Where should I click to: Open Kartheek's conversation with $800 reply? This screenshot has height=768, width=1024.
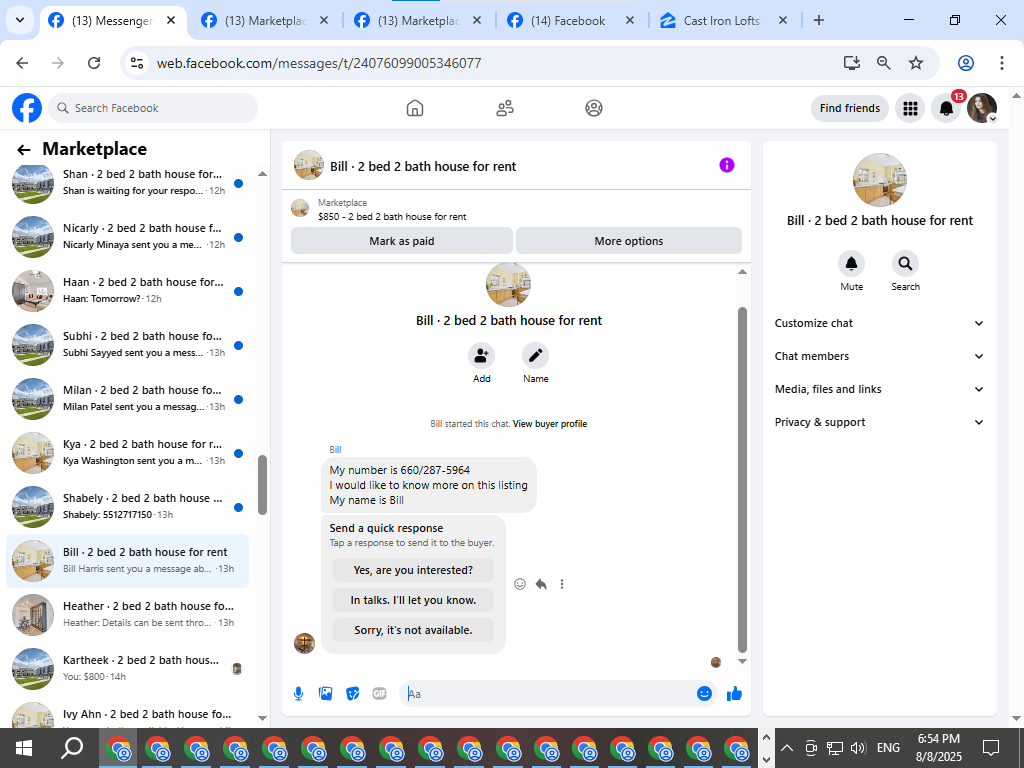127,669
